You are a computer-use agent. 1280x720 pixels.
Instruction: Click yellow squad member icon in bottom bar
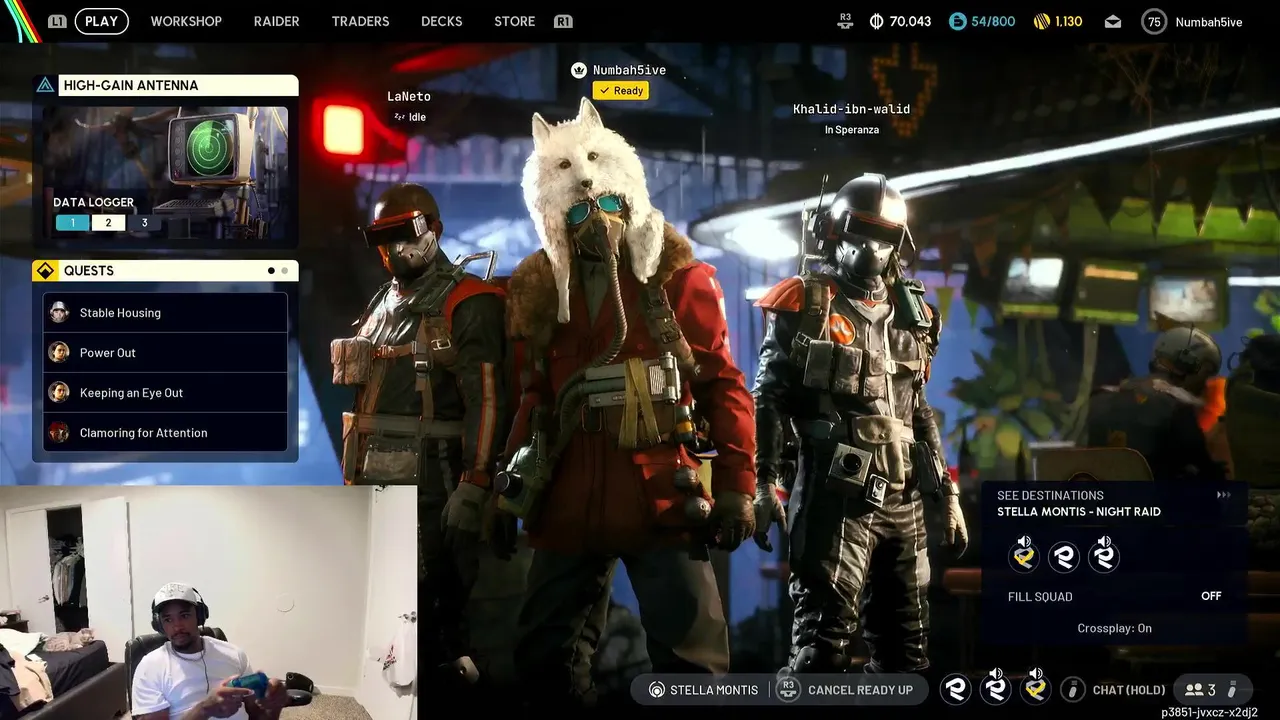coord(1036,686)
